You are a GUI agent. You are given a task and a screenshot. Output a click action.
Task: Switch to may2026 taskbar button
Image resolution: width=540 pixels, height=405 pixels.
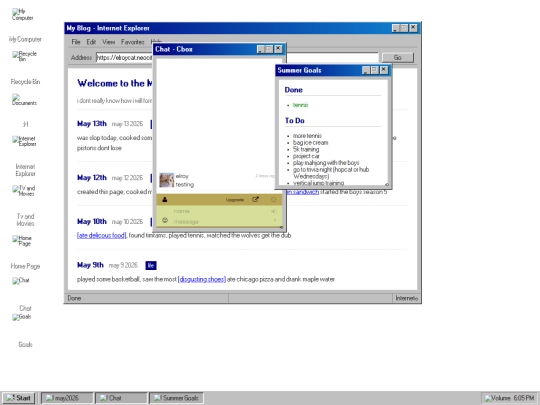[x=67, y=398]
